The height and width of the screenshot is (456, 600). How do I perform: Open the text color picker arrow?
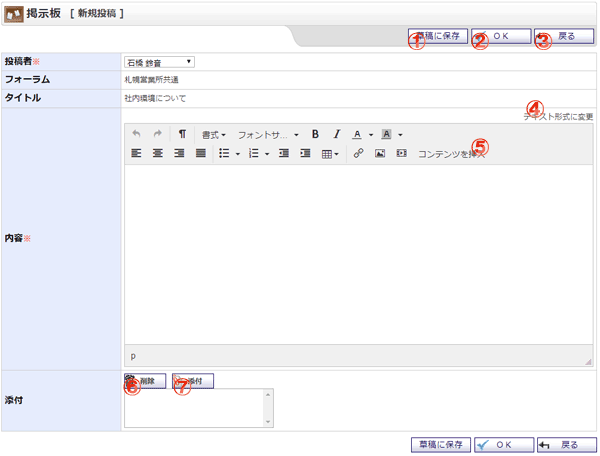click(x=371, y=134)
